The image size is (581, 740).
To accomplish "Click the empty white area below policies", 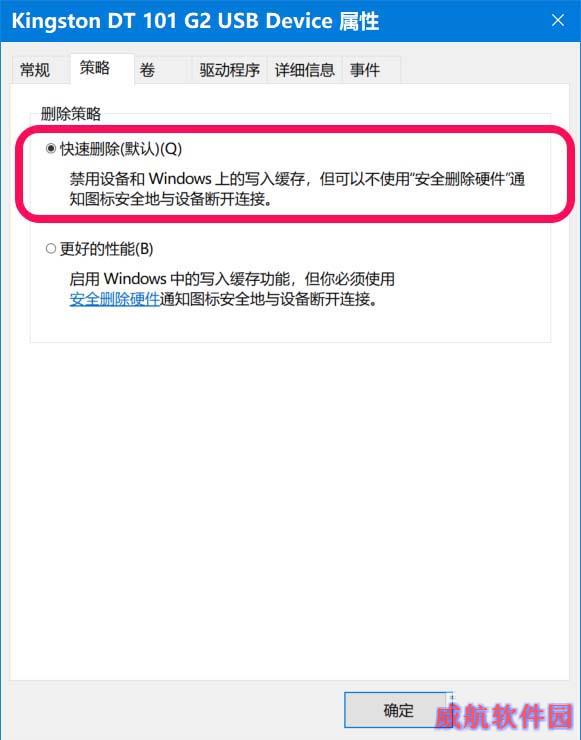I will [x=290, y=510].
